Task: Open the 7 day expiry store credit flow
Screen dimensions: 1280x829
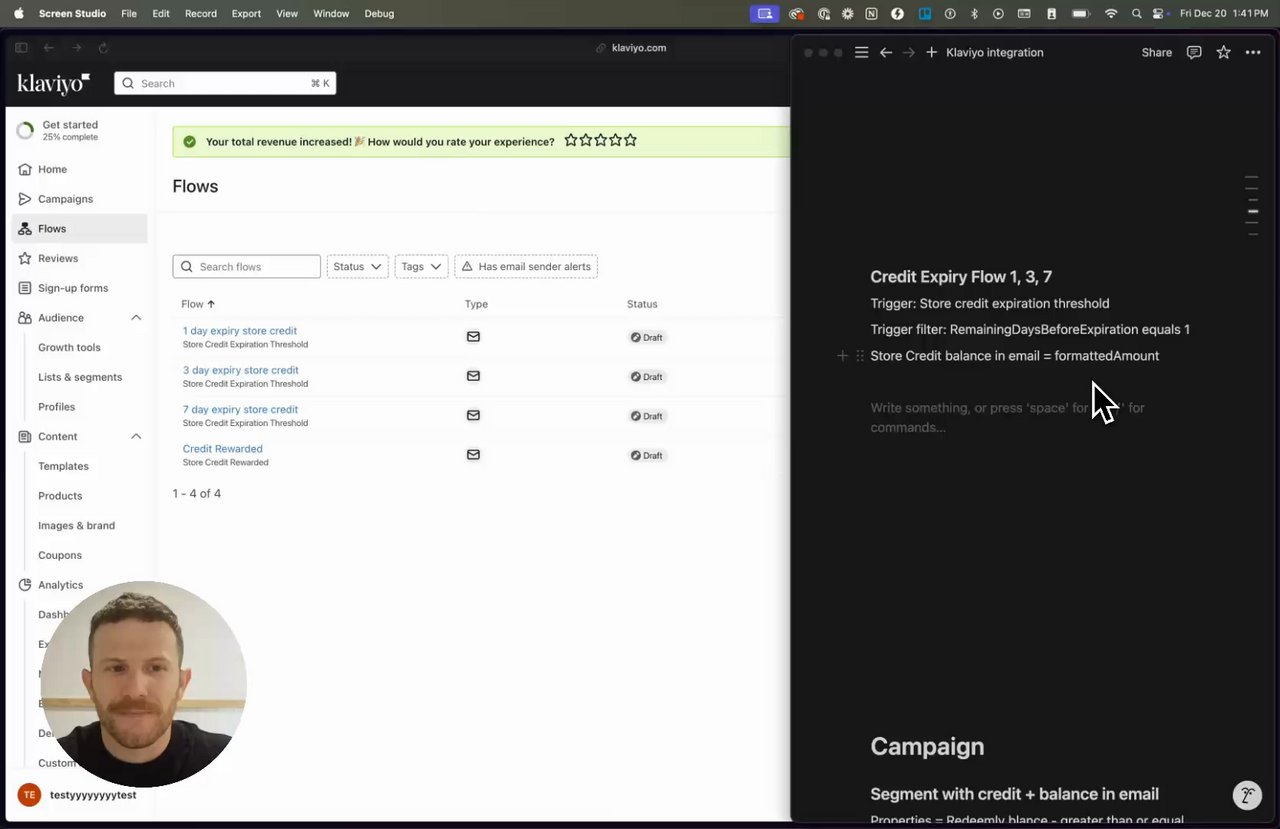Action: [x=240, y=409]
